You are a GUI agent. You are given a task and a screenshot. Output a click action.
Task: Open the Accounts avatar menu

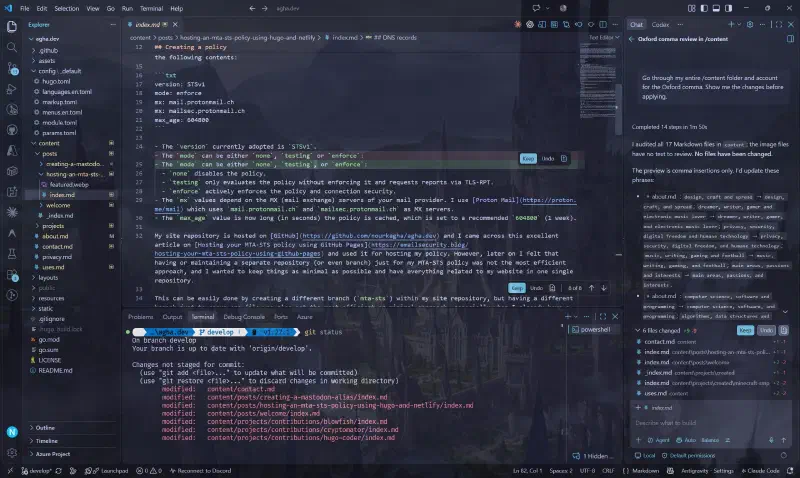click(12, 432)
